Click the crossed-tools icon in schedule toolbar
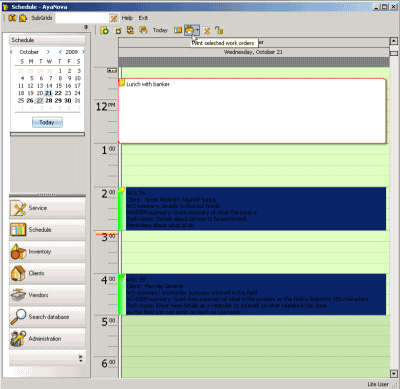This screenshot has width=400, height=389. tap(207, 31)
